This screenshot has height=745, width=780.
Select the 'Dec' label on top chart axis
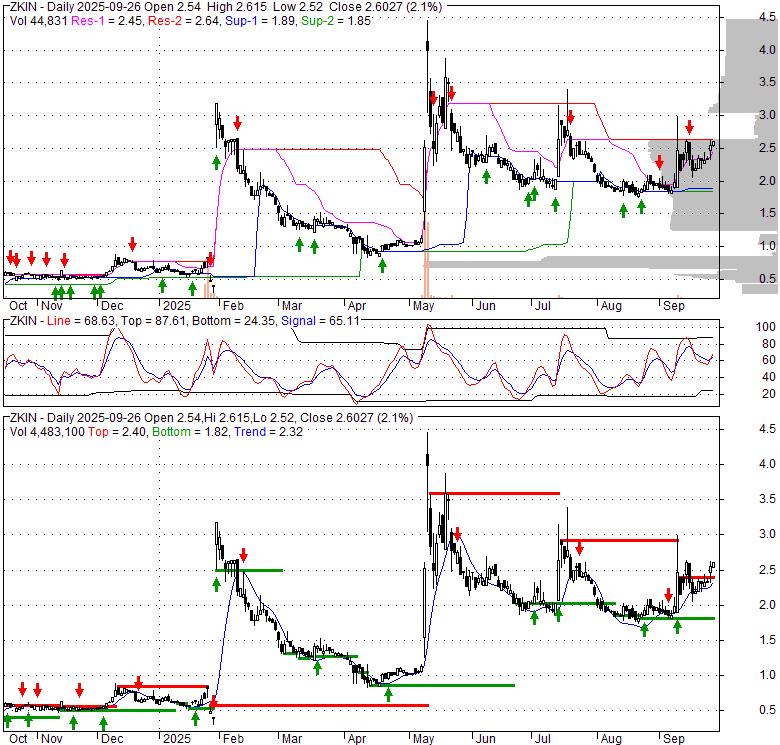(x=112, y=306)
